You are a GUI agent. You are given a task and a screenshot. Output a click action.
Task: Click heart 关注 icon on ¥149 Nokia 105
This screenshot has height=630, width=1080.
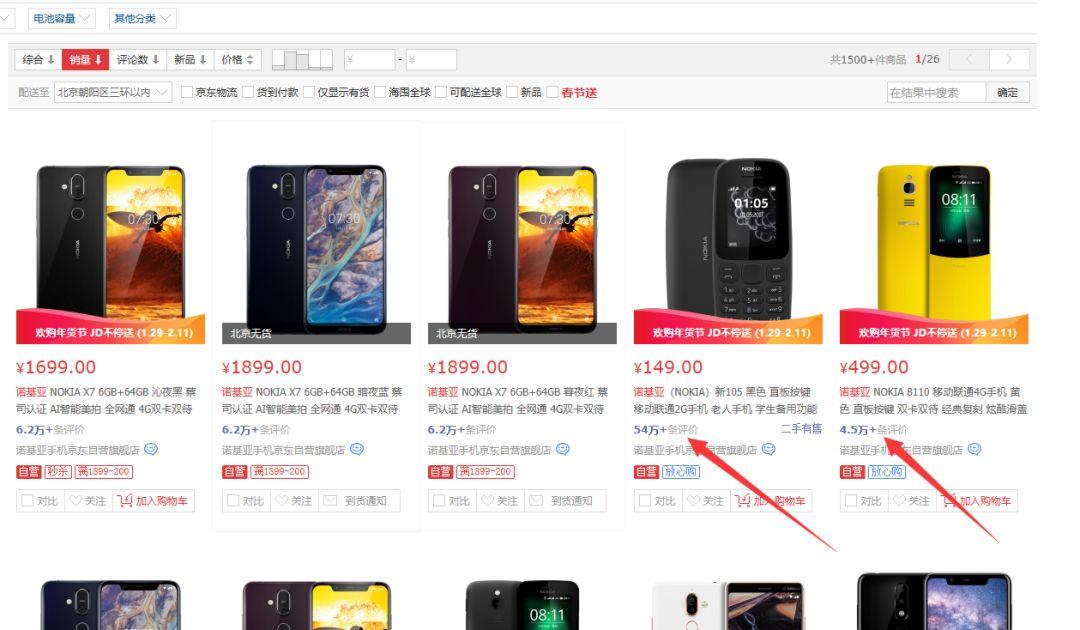(693, 501)
